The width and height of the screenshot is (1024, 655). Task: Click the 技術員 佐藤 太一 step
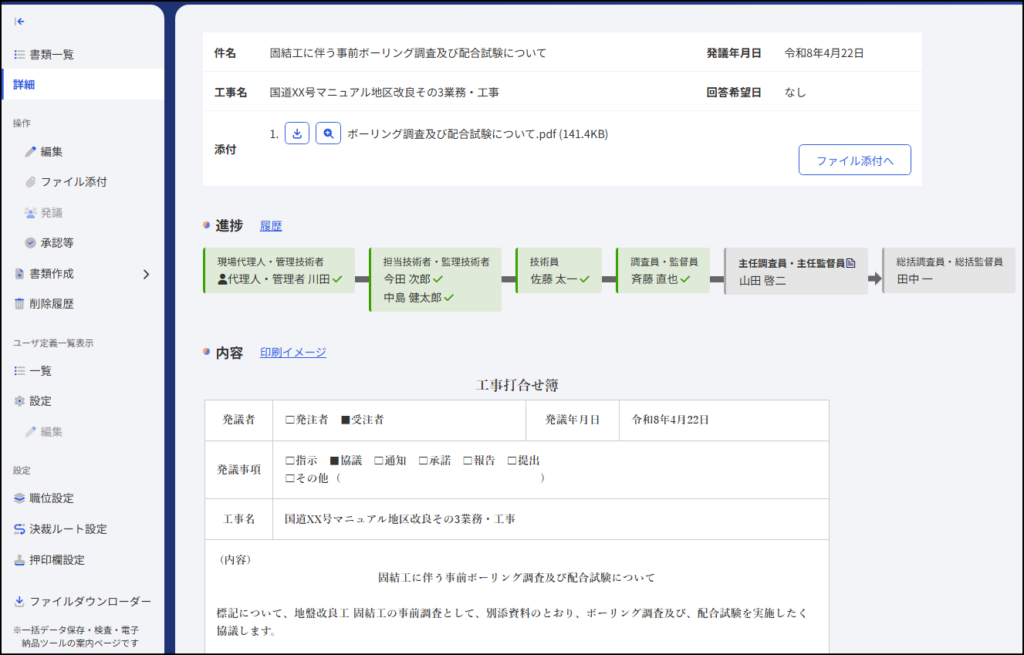point(559,270)
